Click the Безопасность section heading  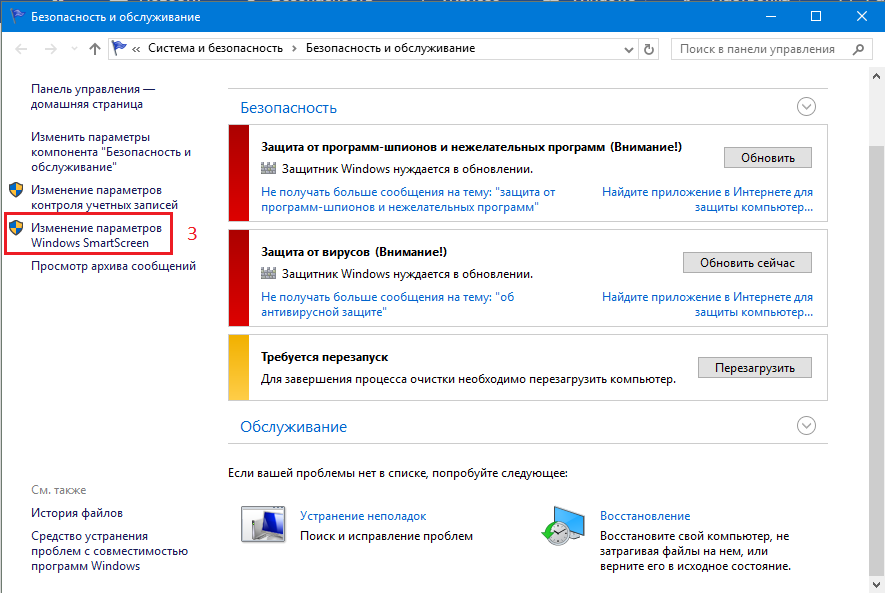tap(288, 108)
